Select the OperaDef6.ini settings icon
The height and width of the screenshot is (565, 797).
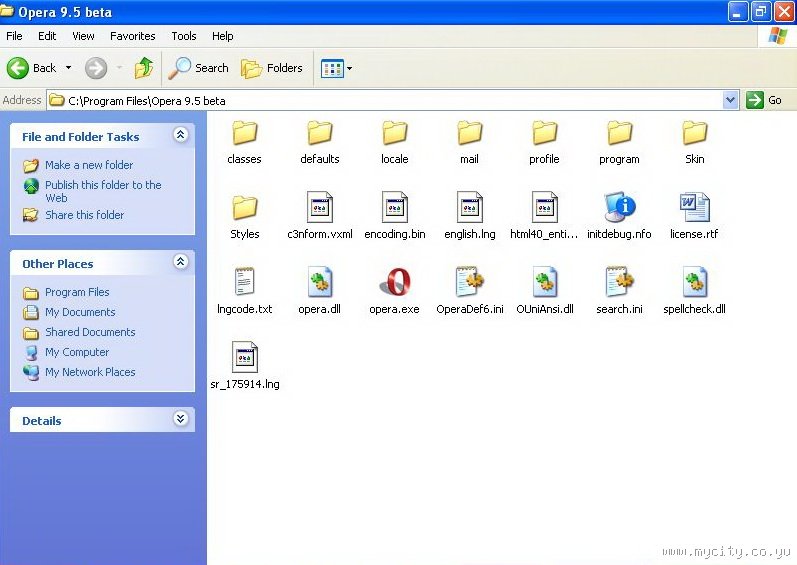(x=470, y=281)
